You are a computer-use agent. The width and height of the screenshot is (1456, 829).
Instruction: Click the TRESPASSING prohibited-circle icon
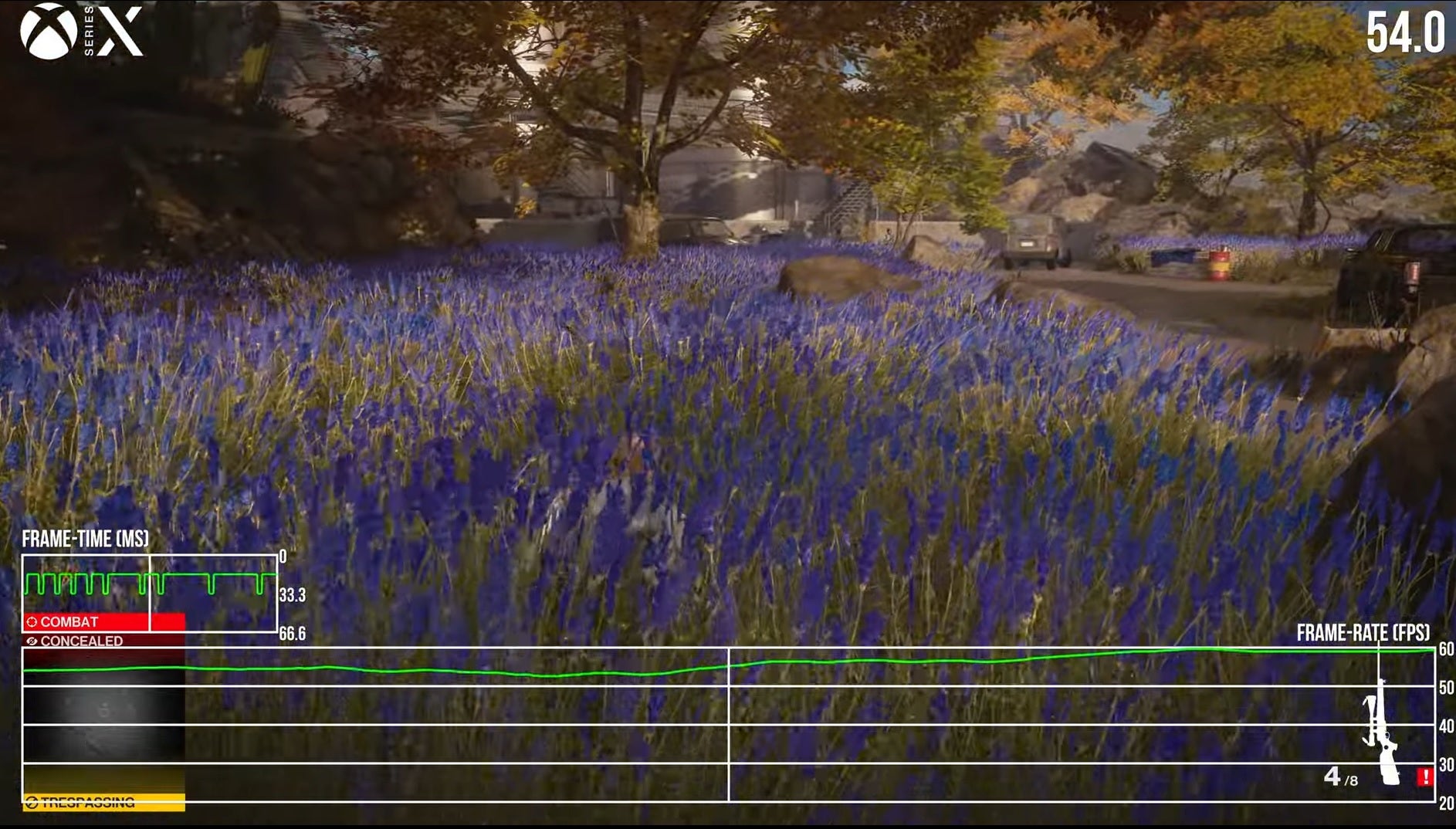[x=32, y=803]
